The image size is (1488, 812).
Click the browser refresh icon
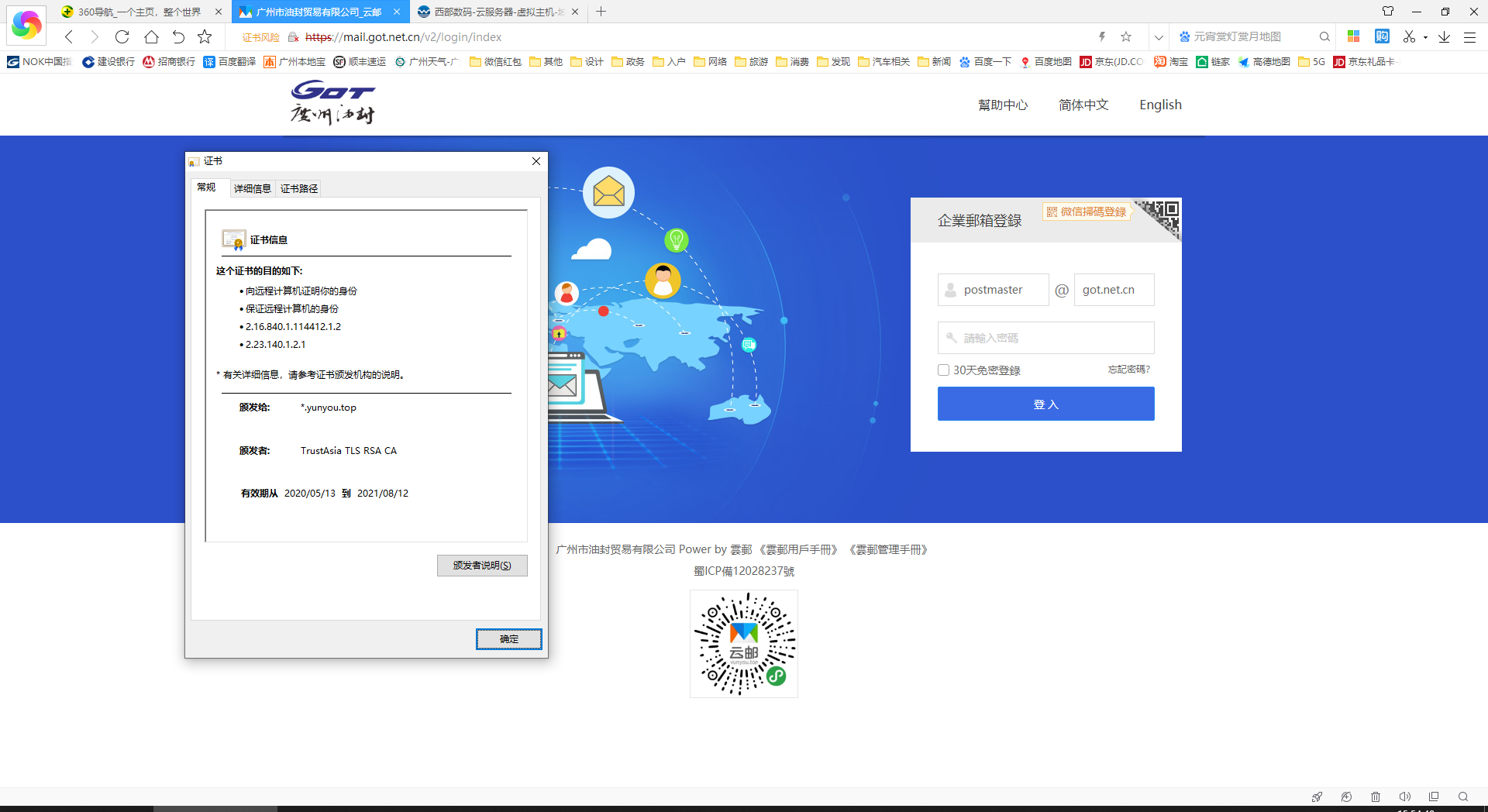click(x=122, y=36)
